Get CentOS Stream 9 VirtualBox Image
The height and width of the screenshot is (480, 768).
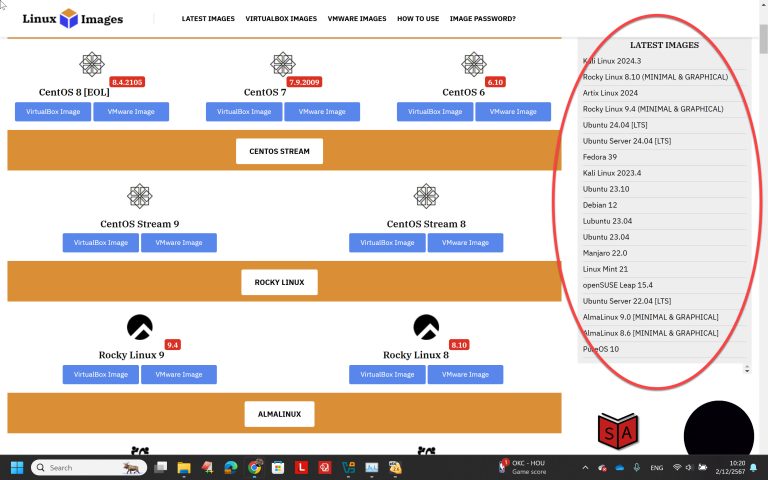coord(101,242)
